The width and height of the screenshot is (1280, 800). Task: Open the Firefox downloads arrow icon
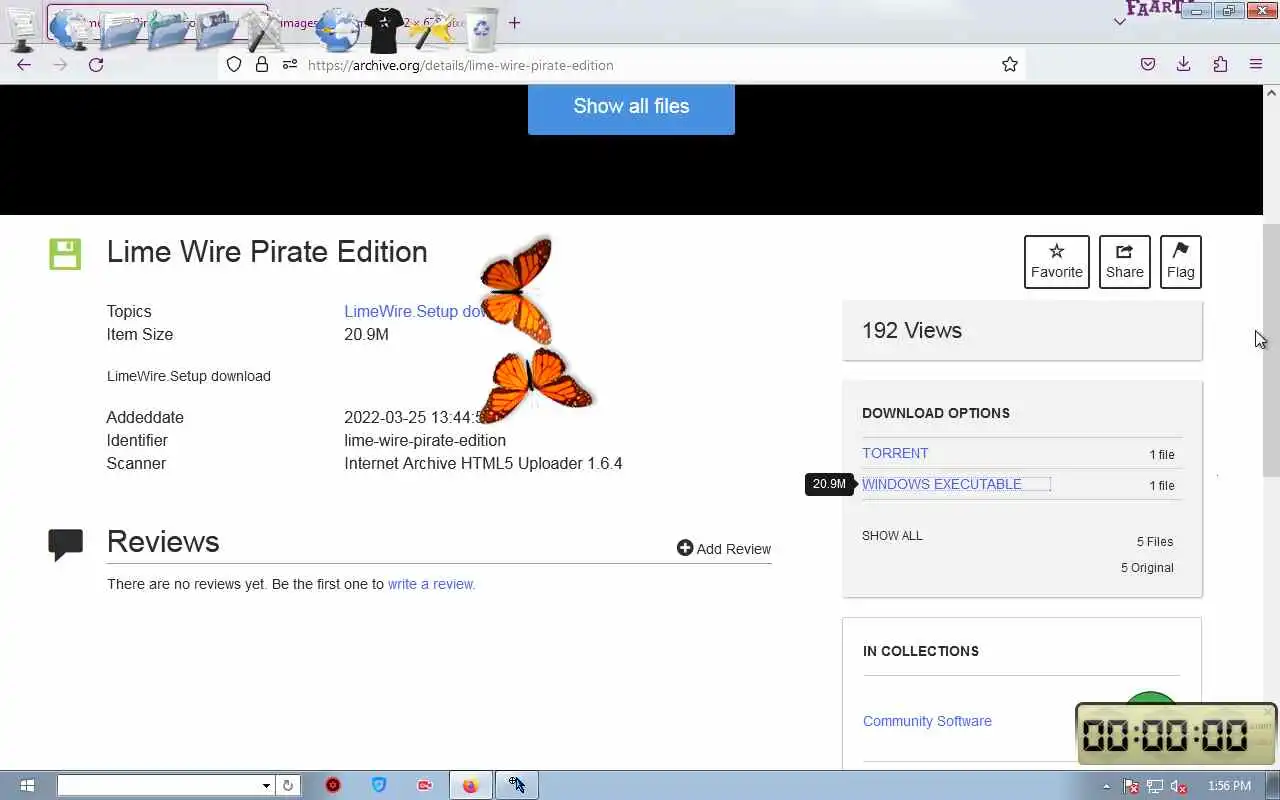tap(1184, 65)
